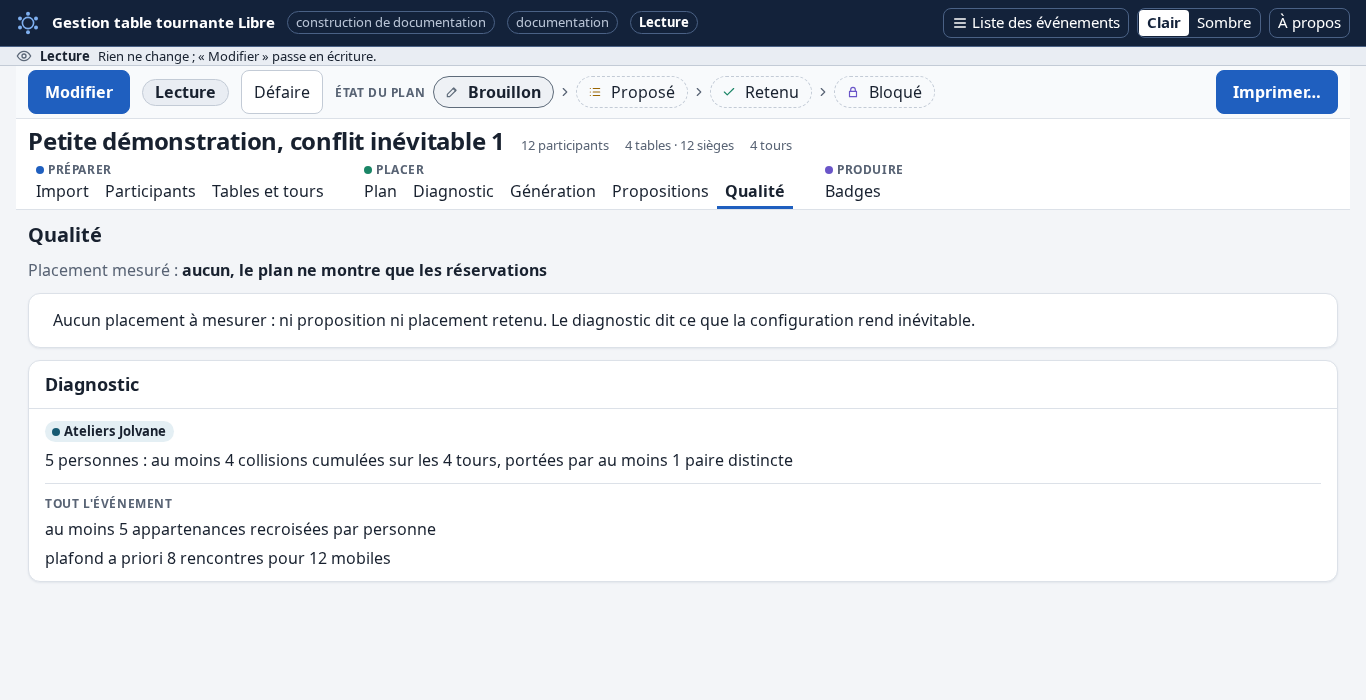This screenshot has width=1366, height=700.
Task: Click the blue Modifier button
Action: point(79,92)
